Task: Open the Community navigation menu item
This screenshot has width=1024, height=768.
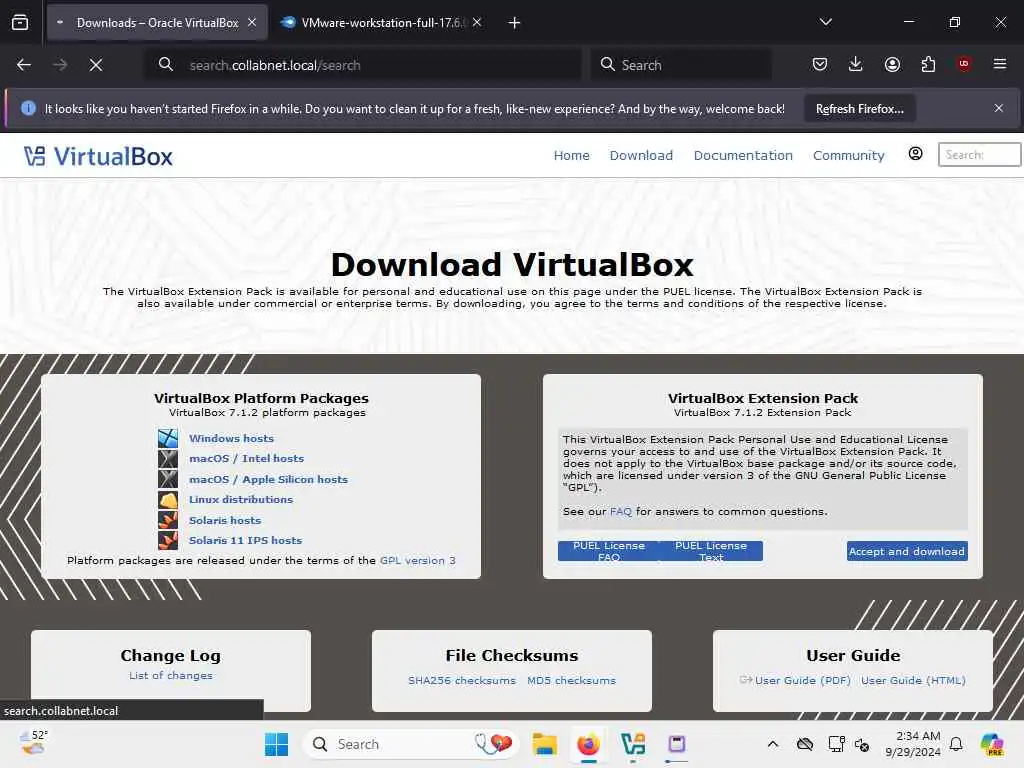Action: [848, 155]
